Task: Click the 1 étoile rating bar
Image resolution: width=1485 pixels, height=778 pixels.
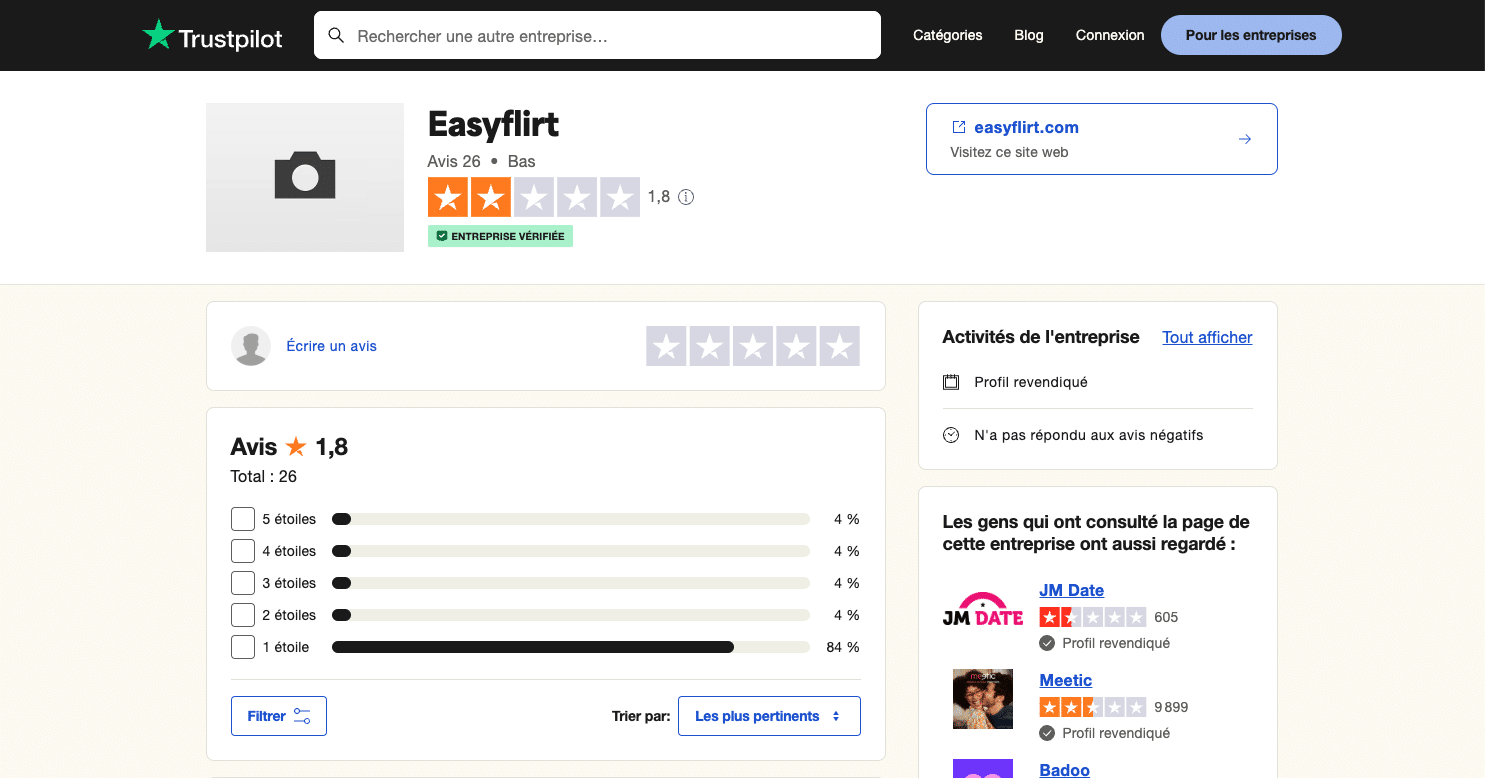Action: [x=571, y=647]
